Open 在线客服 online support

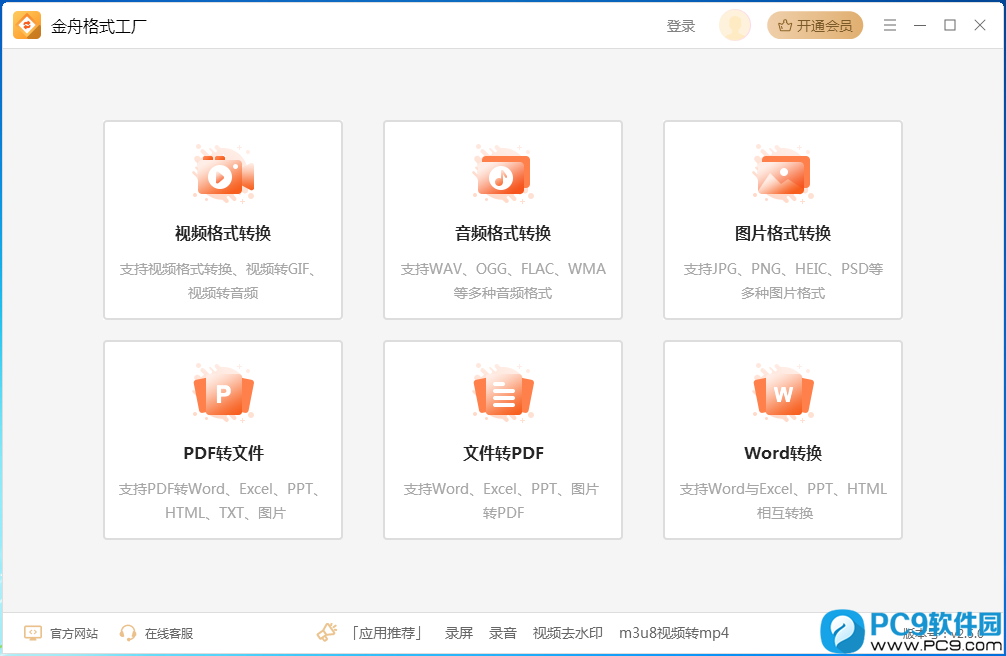[169, 634]
